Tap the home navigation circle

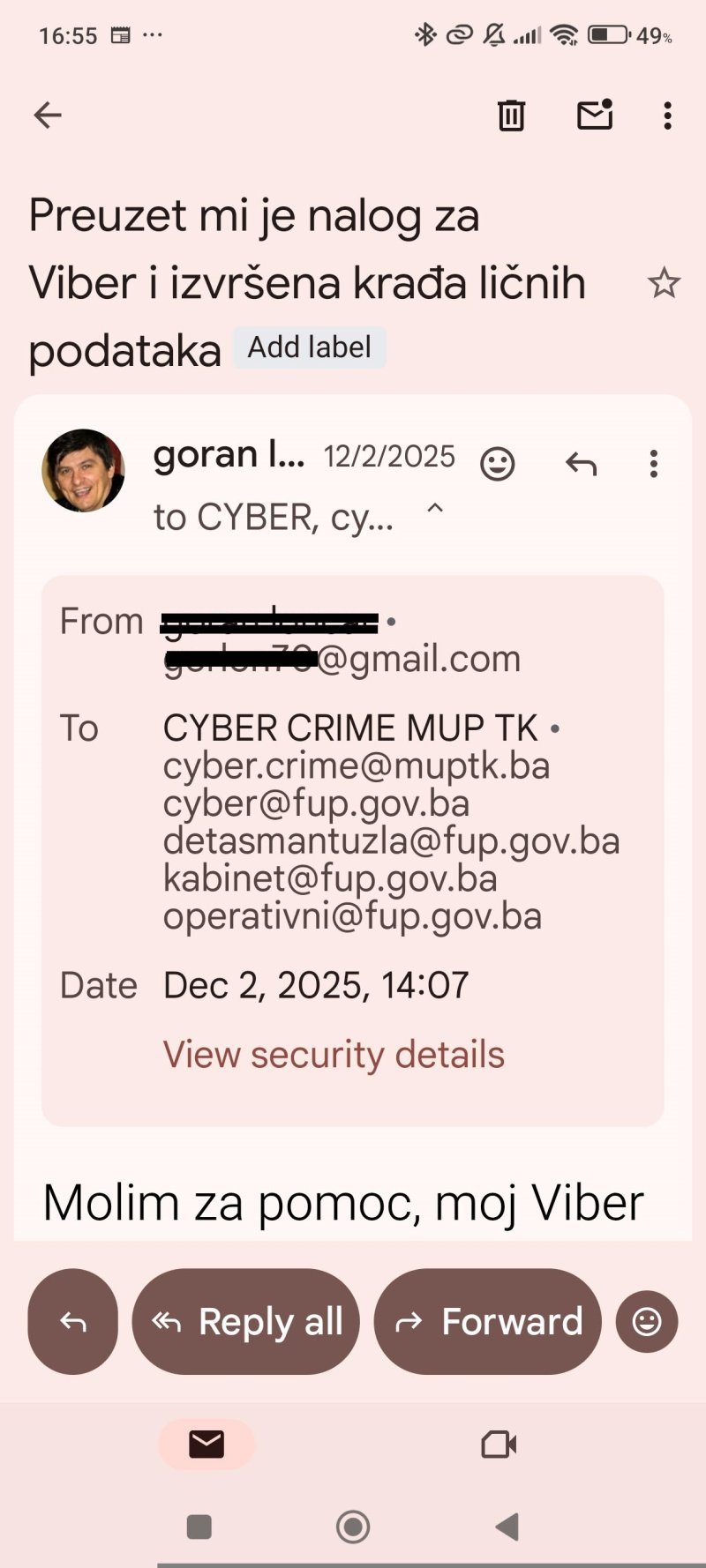pyautogui.click(x=353, y=1527)
